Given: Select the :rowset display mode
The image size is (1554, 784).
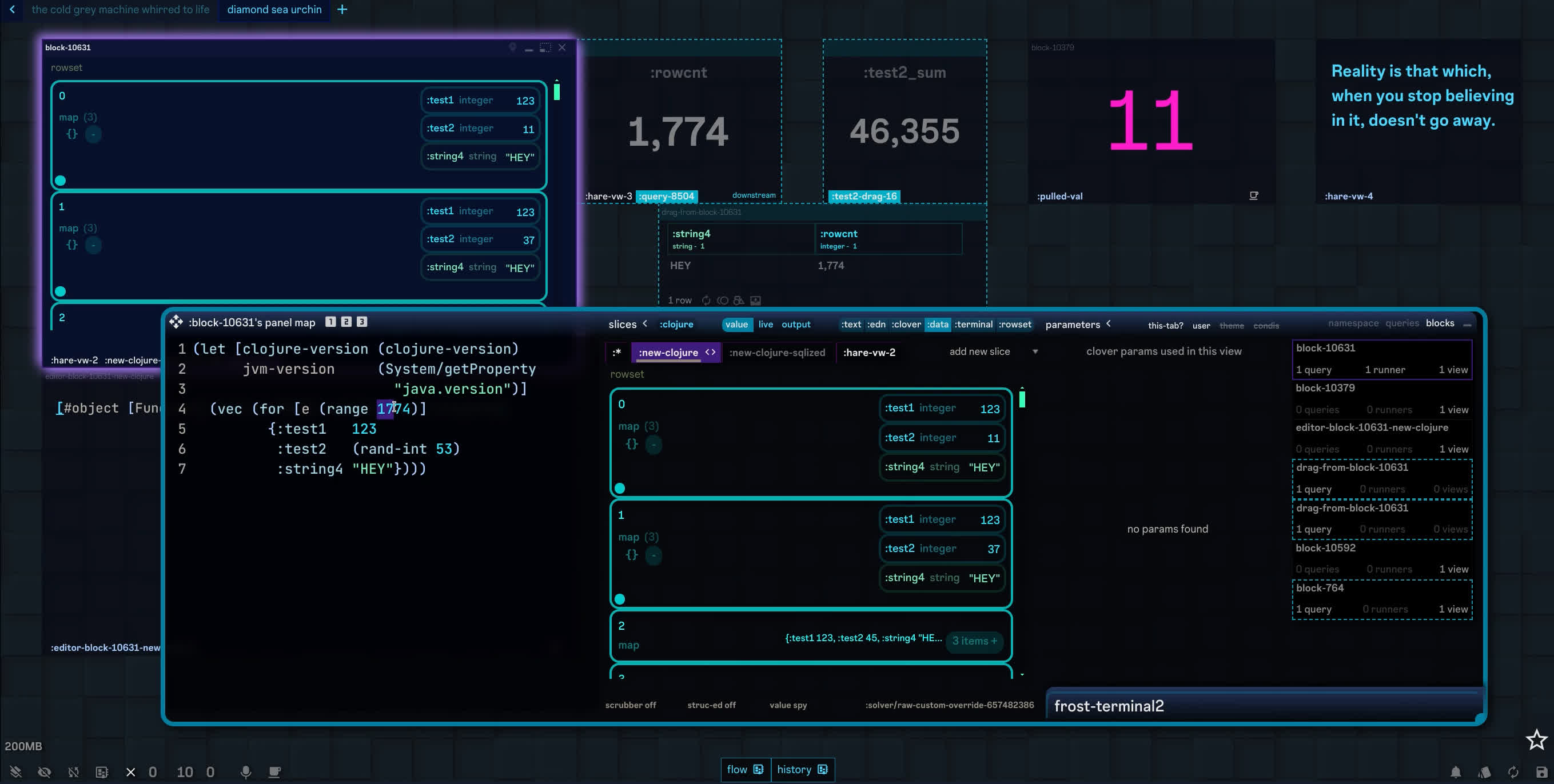Looking at the screenshot, I should pyautogui.click(x=1015, y=325).
